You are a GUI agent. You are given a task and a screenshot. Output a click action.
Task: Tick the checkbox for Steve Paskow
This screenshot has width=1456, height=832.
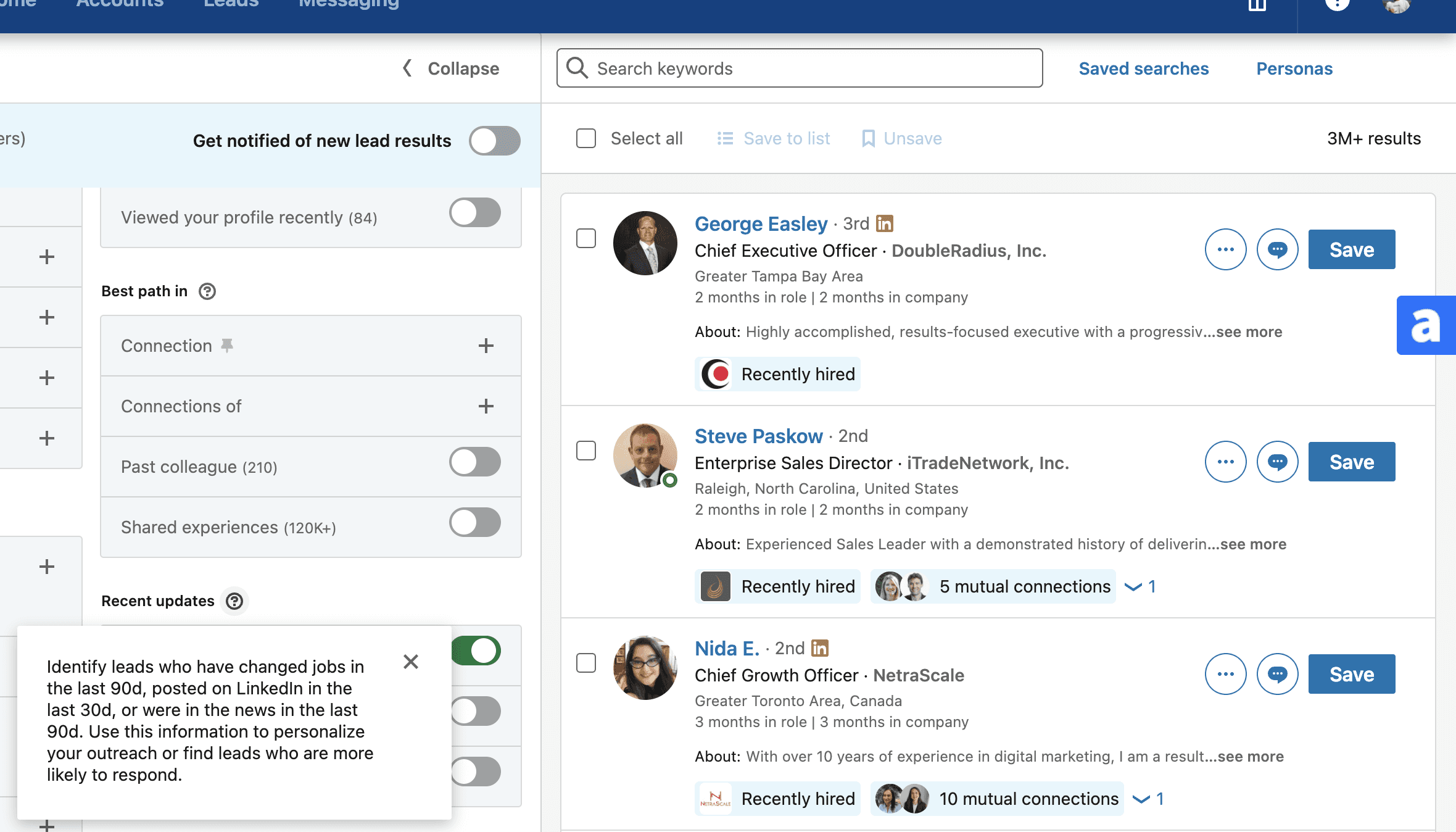coord(586,451)
